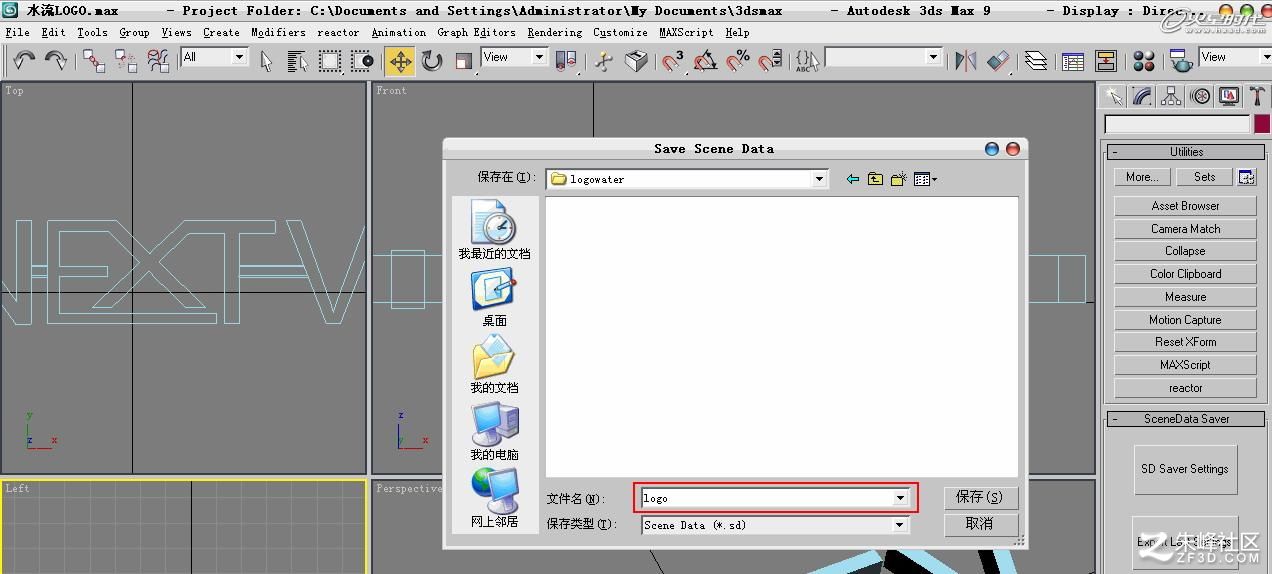Expand the file name dropdown arrow

(900, 498)
